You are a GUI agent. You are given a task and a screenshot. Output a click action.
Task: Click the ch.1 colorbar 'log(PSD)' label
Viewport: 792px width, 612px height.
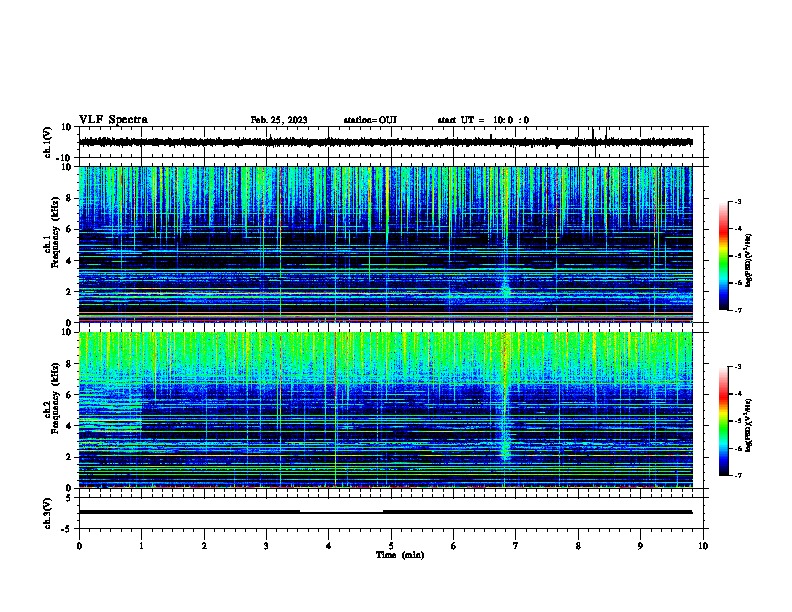click(748, 260)
